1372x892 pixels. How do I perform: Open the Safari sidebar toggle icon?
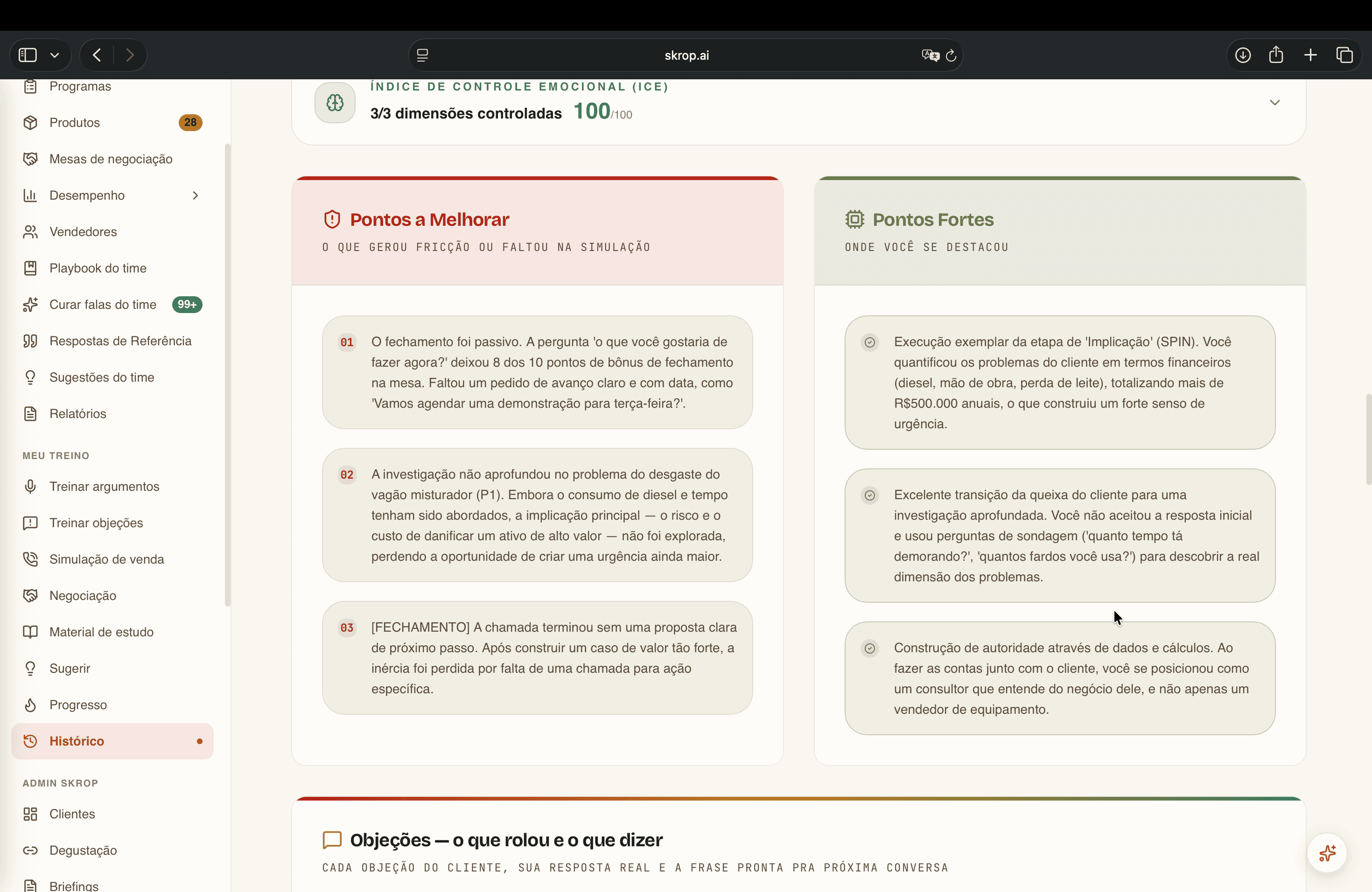(28, 55)
